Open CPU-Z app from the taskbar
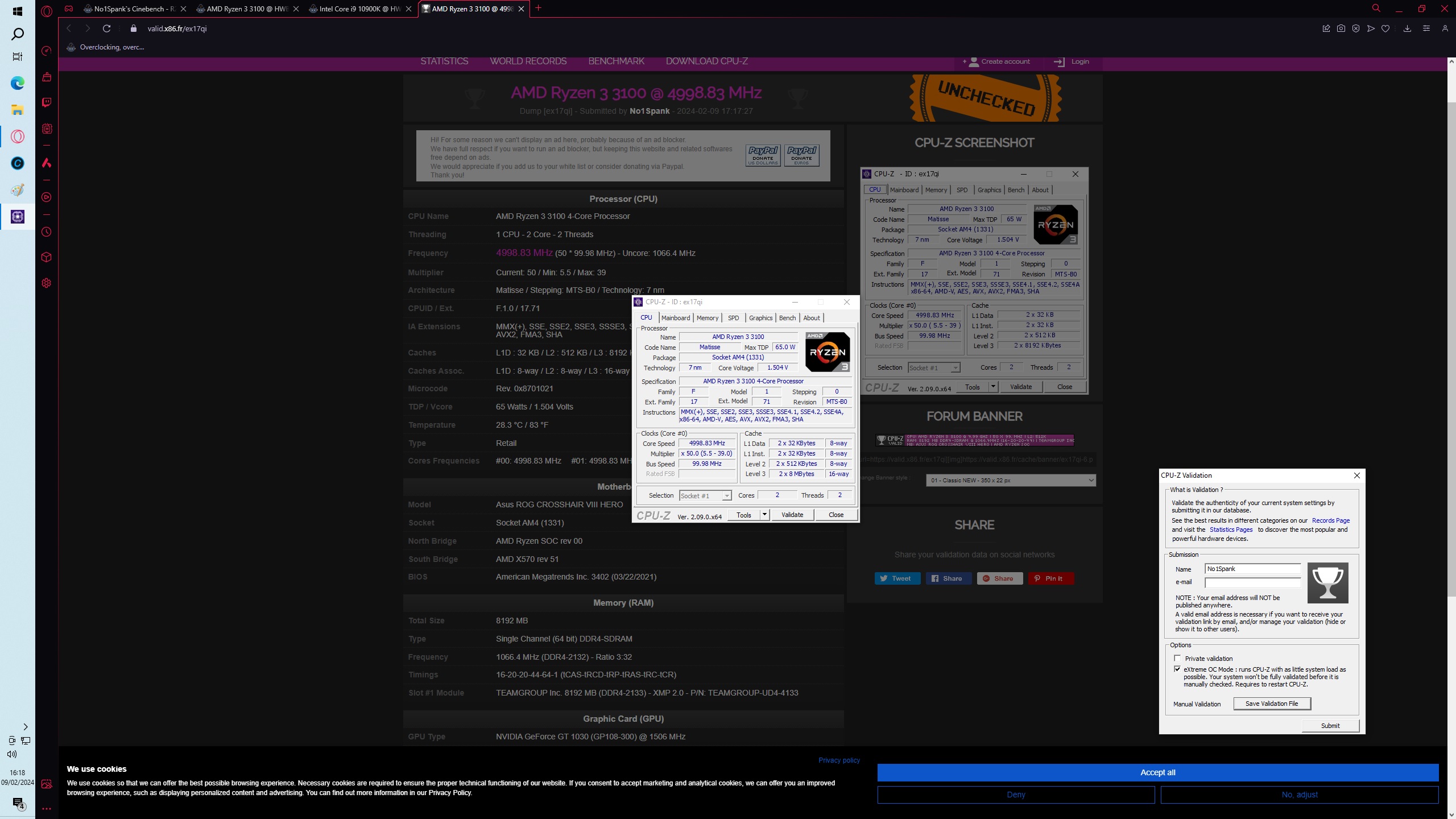Screen dimensions: 1456x819 click(x=18, y=217)
